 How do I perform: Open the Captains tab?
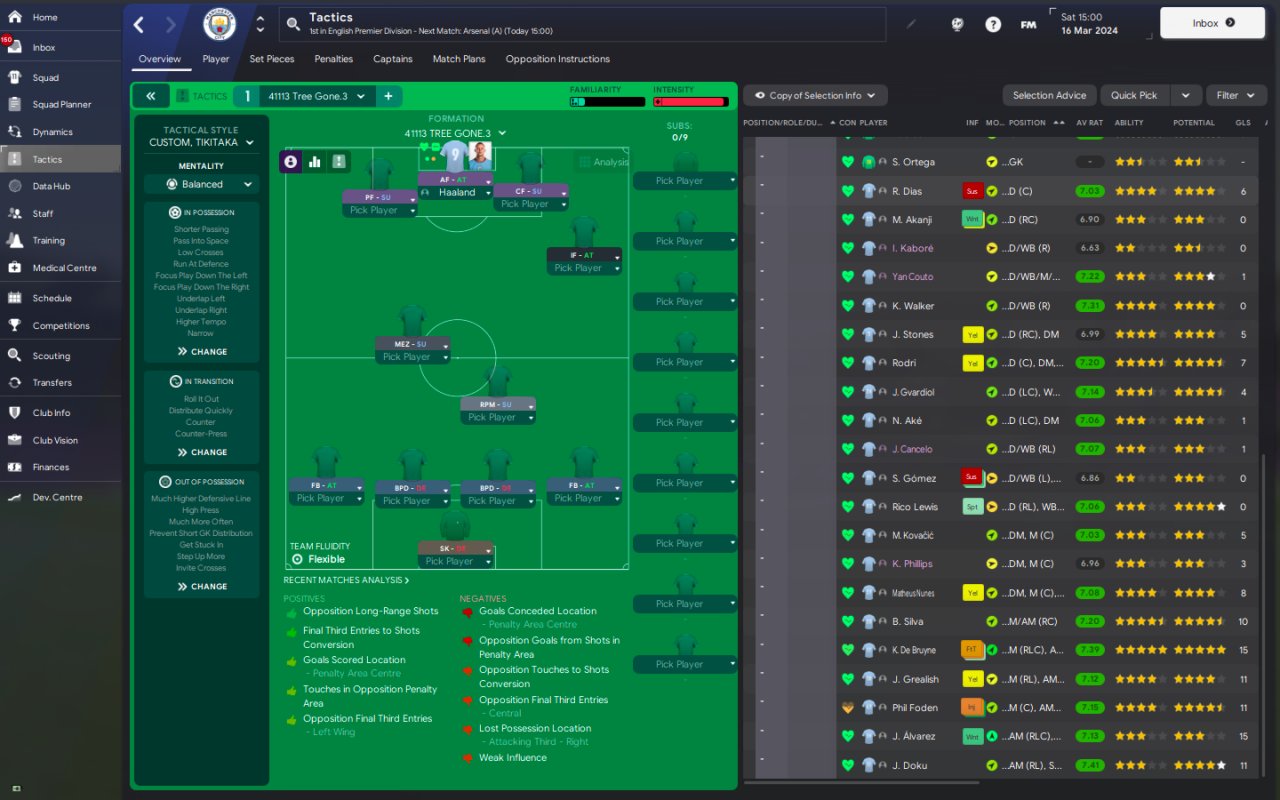point(393,59)
